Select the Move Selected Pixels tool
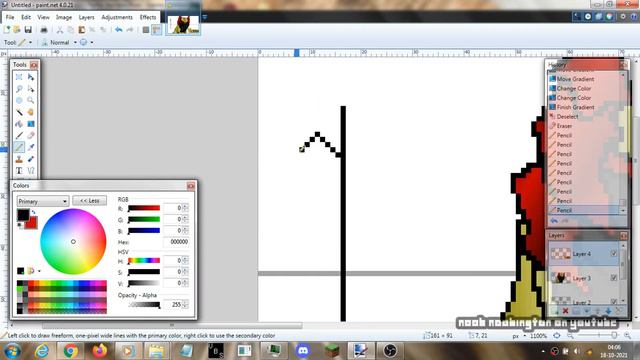Viewport: 640px width, 360px height. click(x=31, y=77)
